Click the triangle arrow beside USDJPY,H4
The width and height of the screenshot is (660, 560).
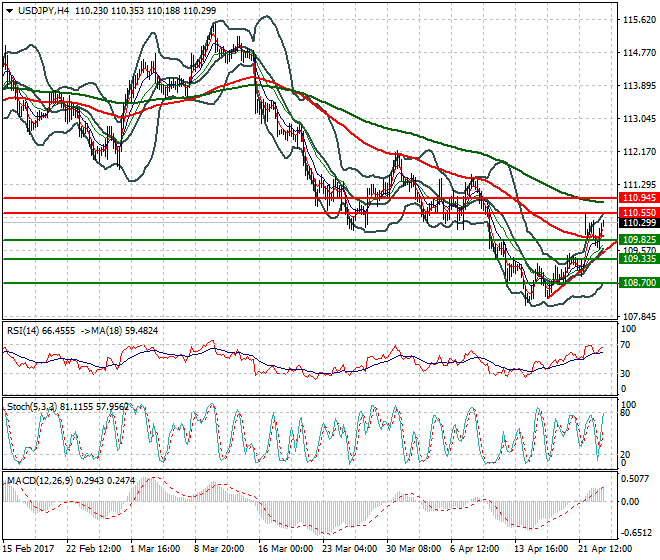click(9, 10)
